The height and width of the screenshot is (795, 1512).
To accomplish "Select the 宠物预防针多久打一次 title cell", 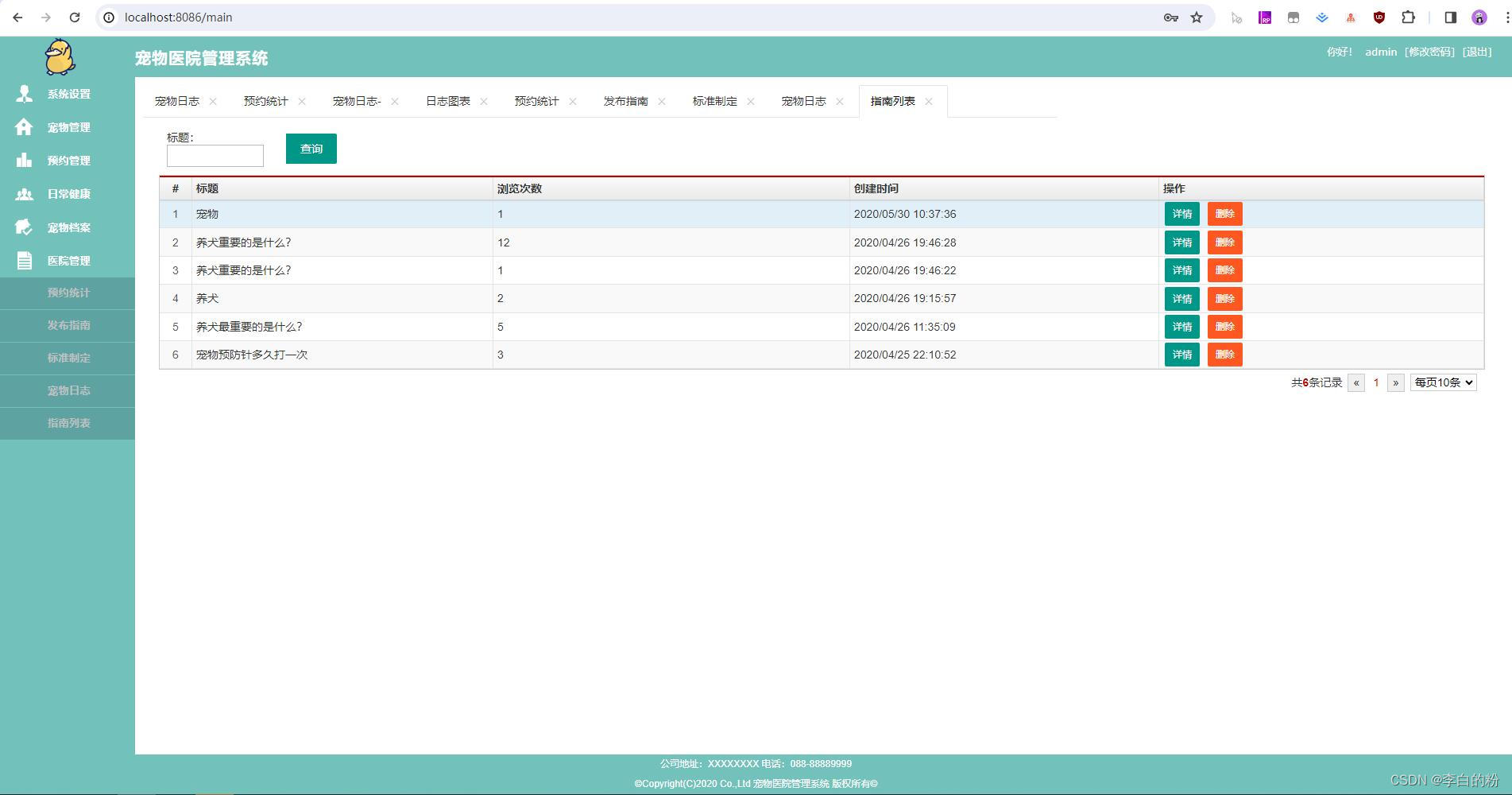I will point(342,355).
